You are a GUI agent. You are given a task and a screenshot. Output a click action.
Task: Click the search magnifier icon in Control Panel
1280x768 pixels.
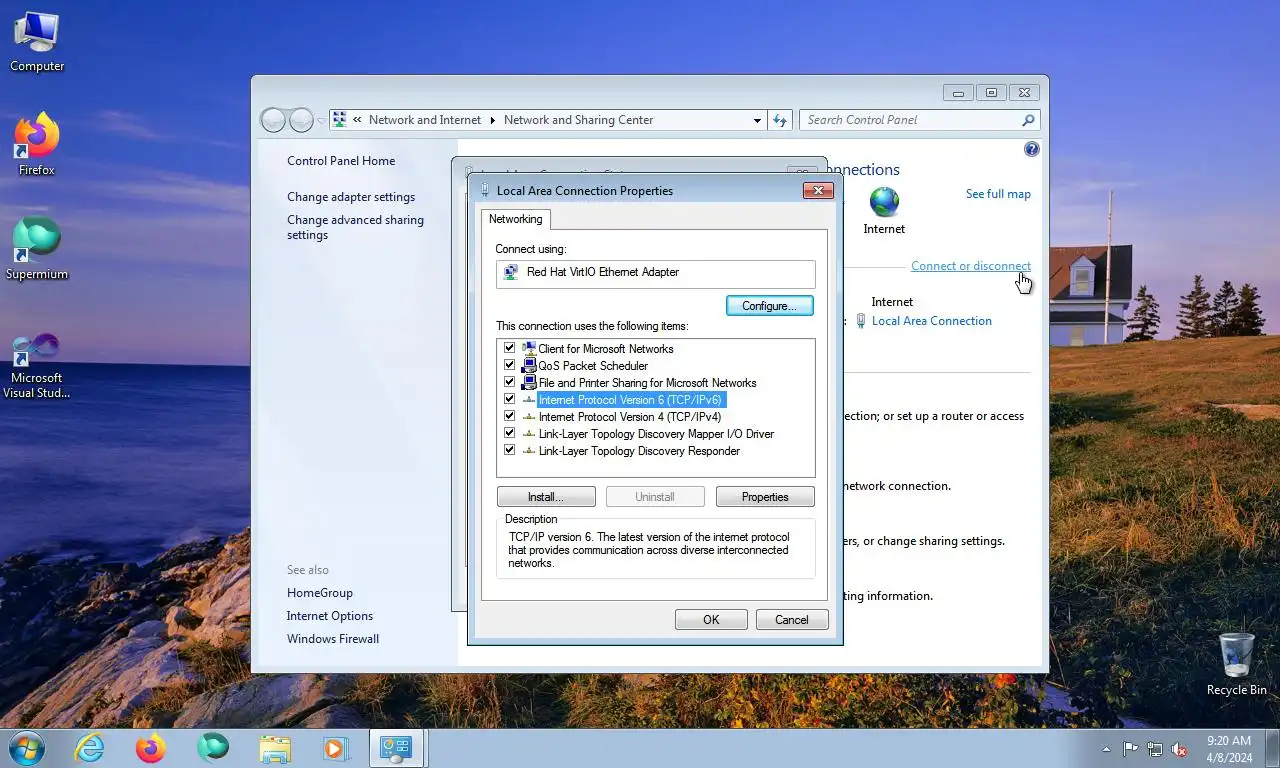click(1028, 120)
